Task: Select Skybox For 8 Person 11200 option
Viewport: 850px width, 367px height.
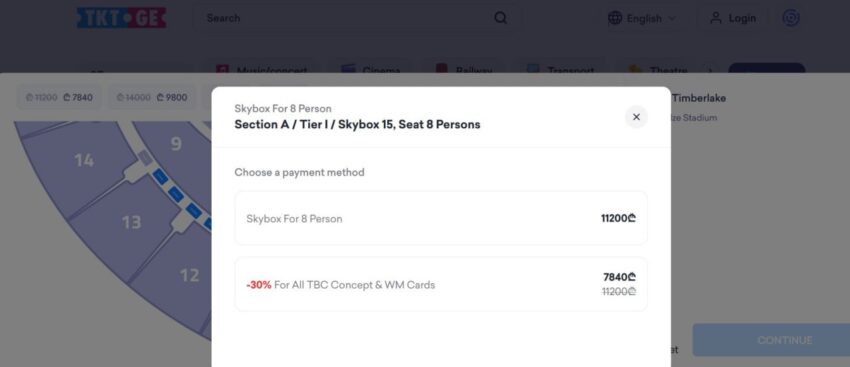Action: (x=441, y=218)
